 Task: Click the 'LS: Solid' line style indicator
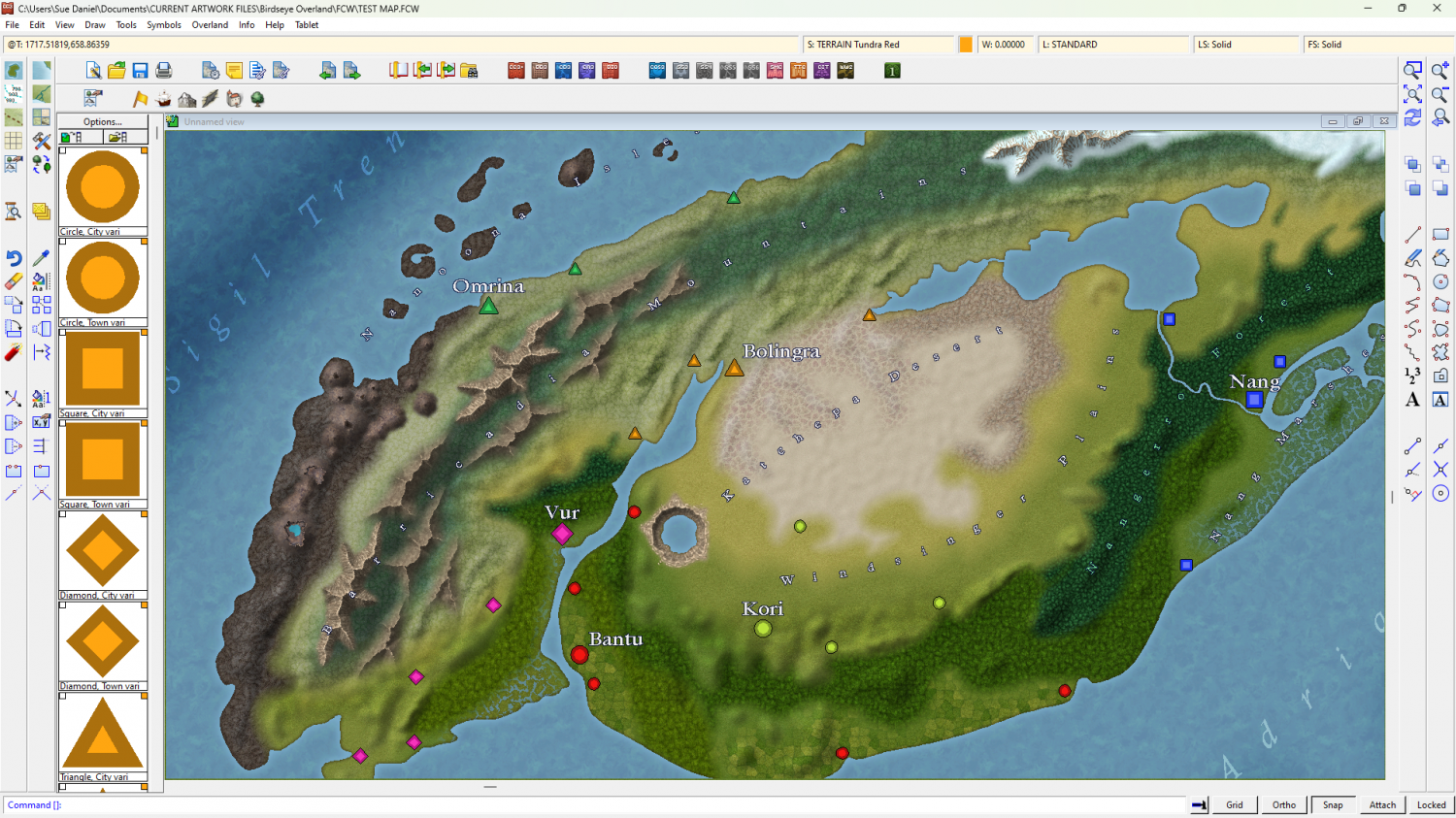tap(1246, 45)
